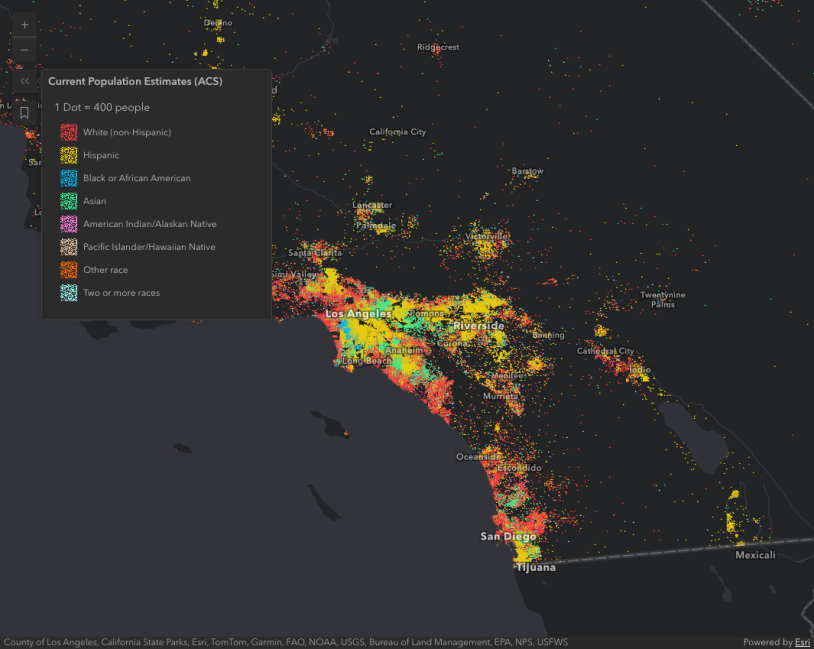Click the Tijuana label on the map

click(x=534, y=567)
